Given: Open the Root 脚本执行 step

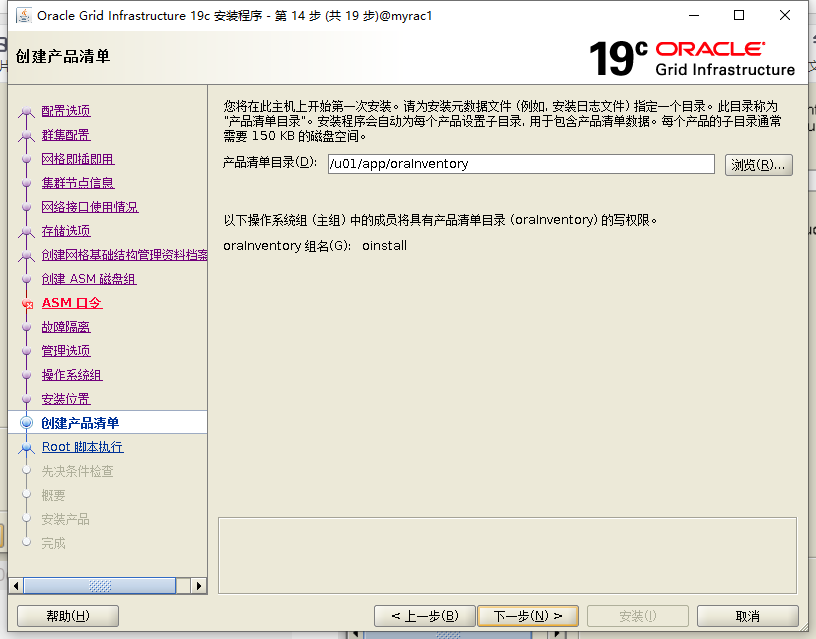Looking at the screenshot, I should coord(83,447).
